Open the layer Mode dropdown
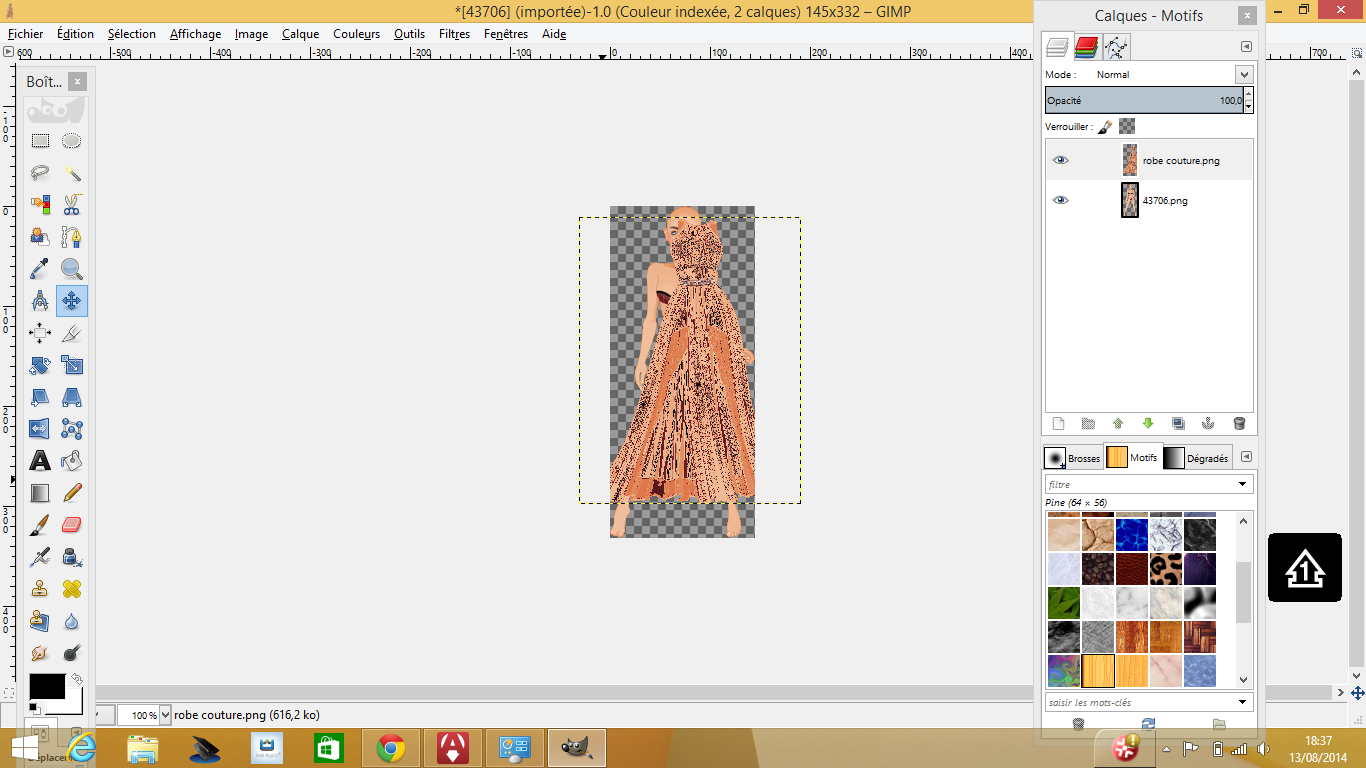The height and width of the screenshot is (768, 1366). coord(1243,75)
